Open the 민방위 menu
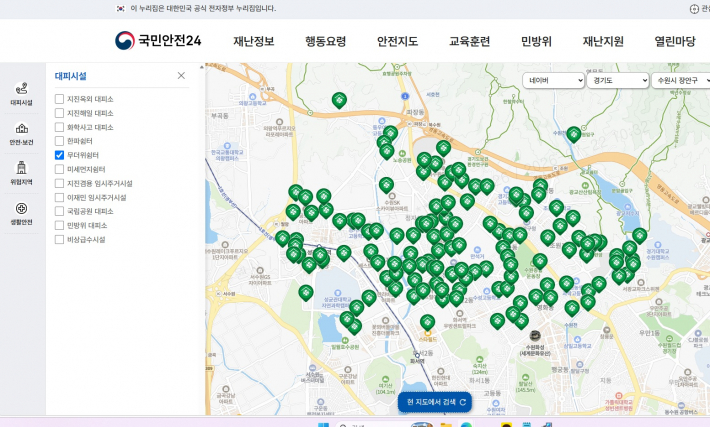 tap(536, 41)
